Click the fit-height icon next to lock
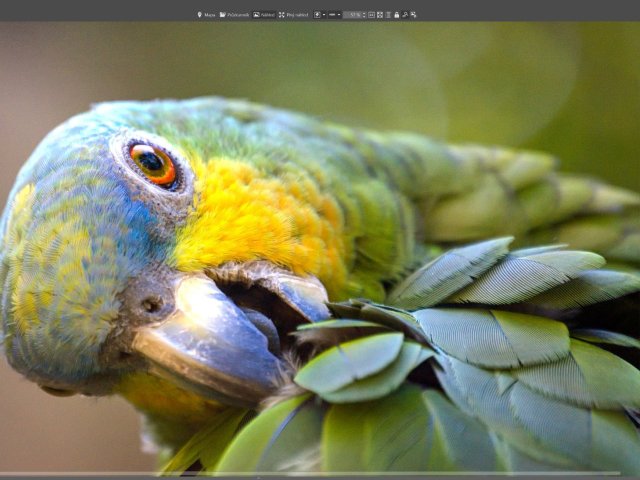 point(389,15)
